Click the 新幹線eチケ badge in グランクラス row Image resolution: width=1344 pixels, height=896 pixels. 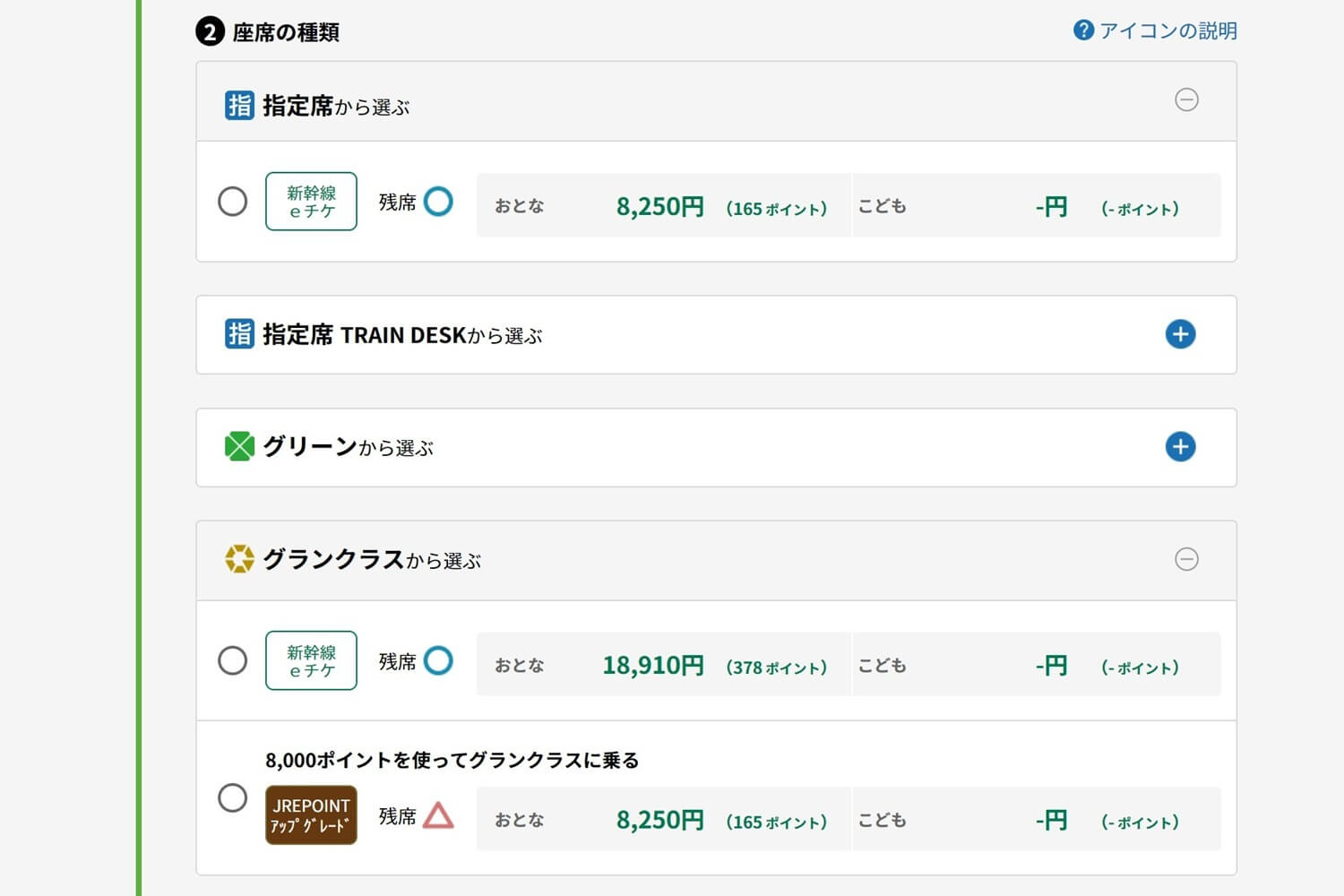click(x=311, y=661)
